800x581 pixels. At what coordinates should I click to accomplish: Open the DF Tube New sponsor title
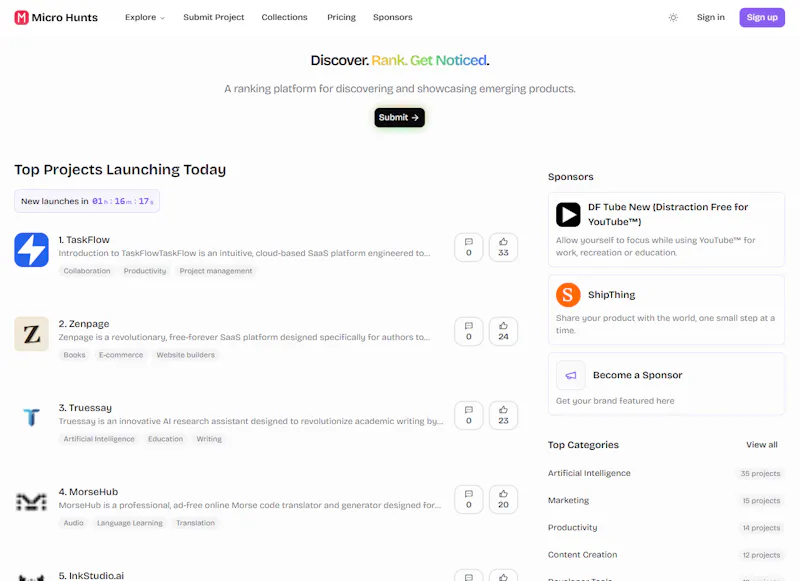click(x=668, y=214)
